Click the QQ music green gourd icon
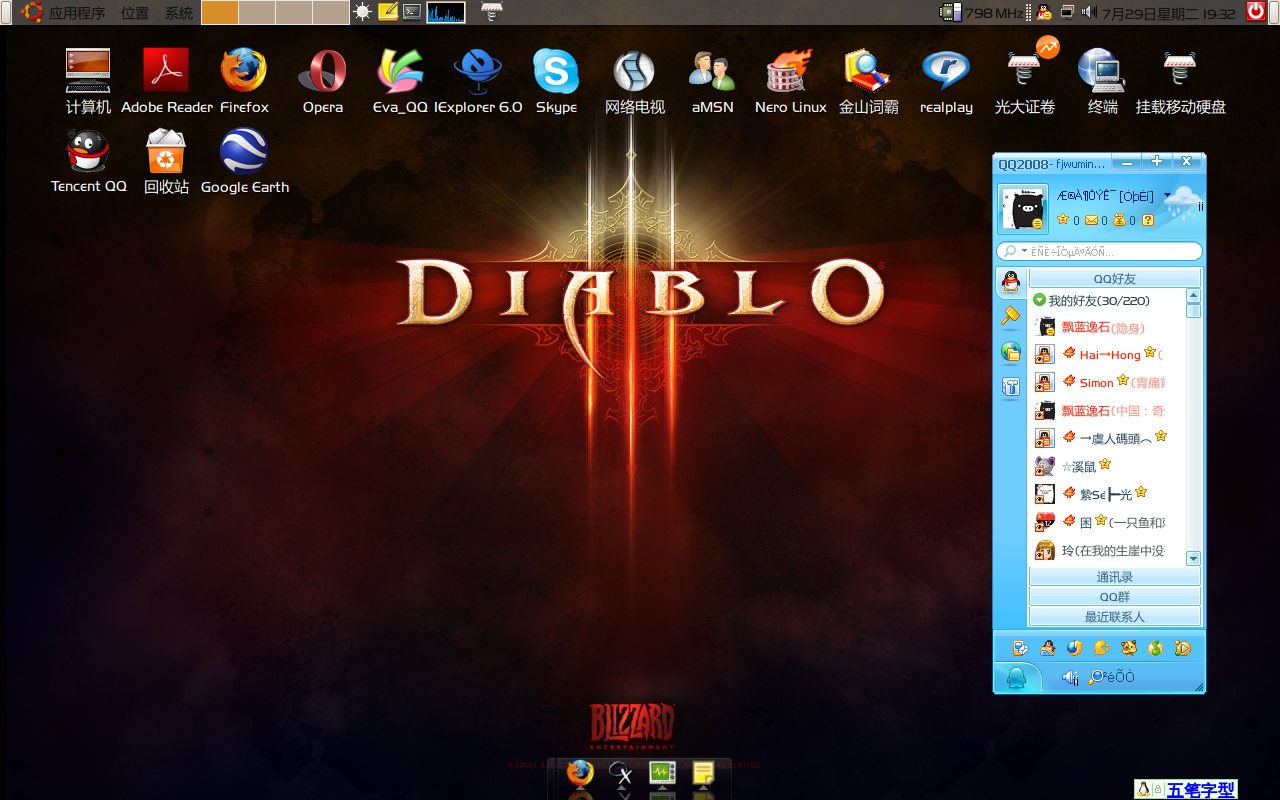1280x800 pixels. (x=1156, y=648)
